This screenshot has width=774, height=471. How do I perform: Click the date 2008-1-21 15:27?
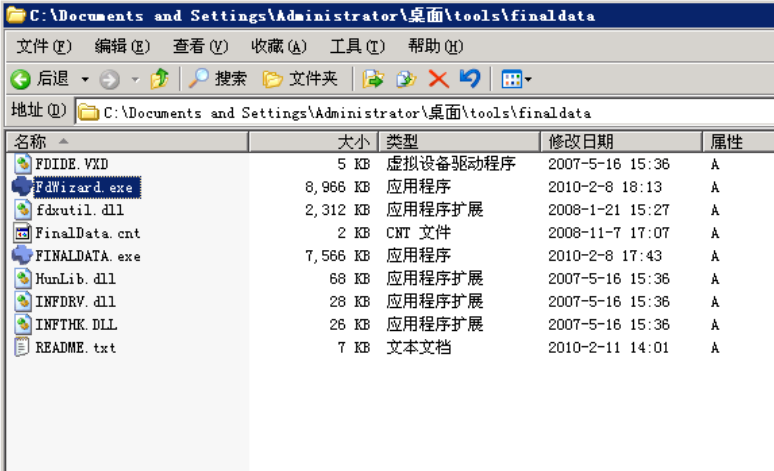pos(609,210)
